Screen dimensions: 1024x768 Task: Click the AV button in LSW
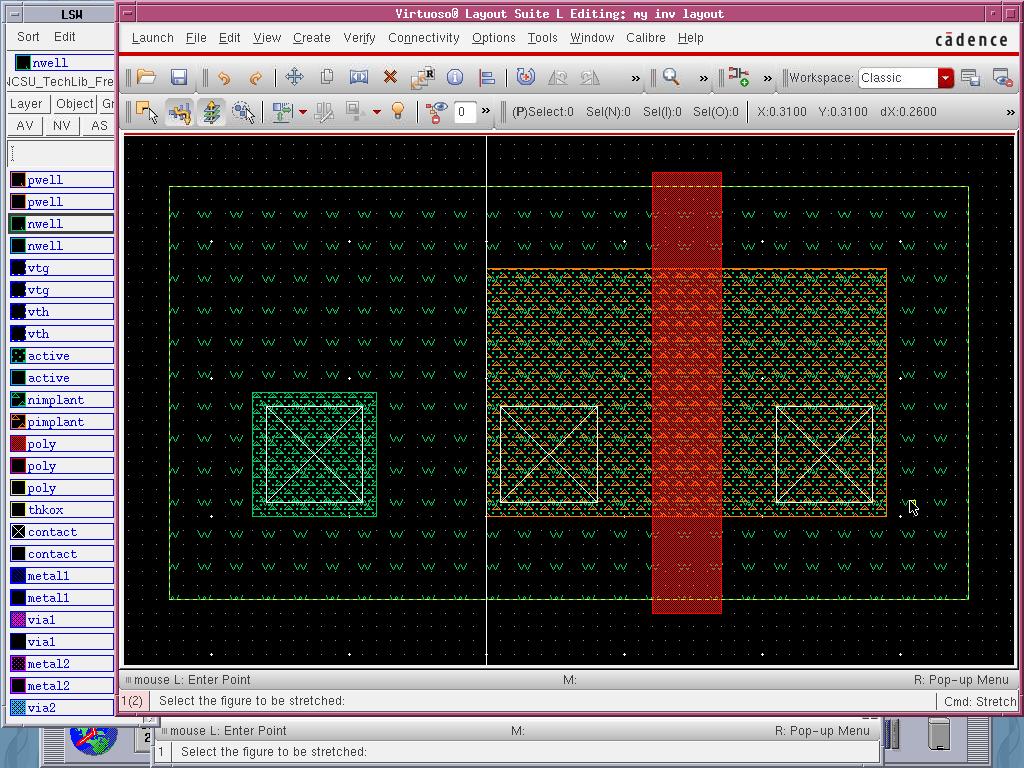click(x=25, y=125)
